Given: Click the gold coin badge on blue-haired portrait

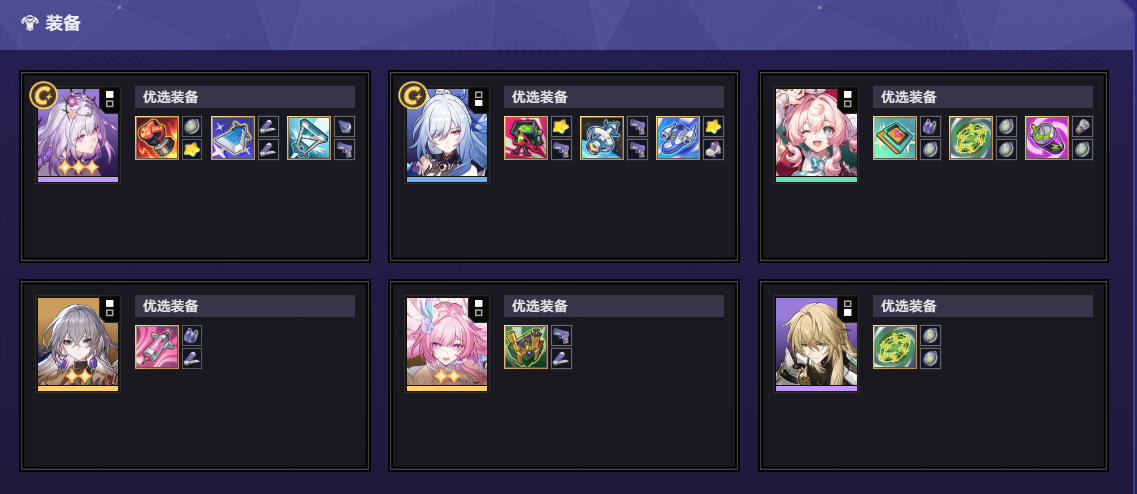Looking at the screenshot, I should coord(413,95).
